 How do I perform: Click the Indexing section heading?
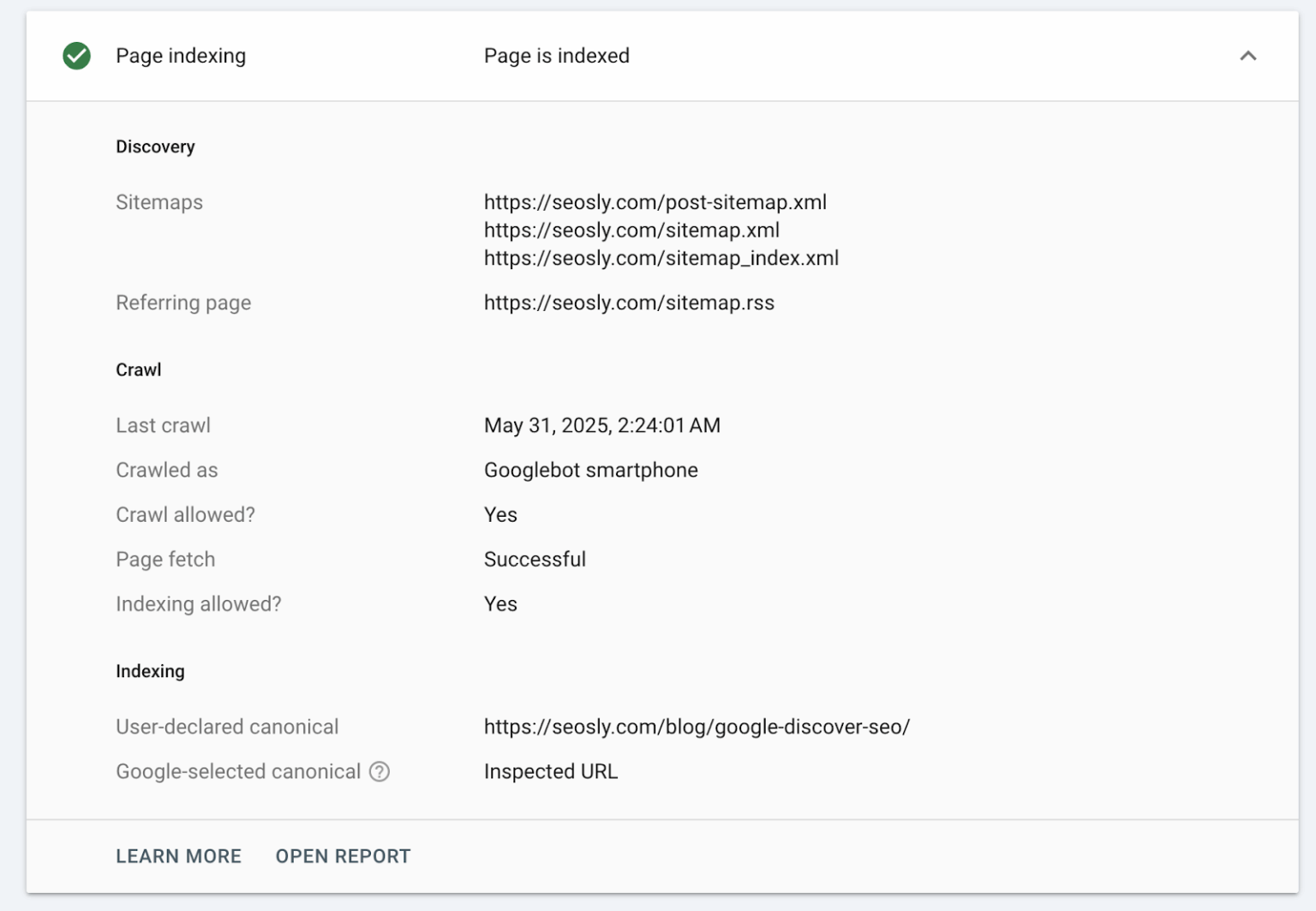(150, 671)
